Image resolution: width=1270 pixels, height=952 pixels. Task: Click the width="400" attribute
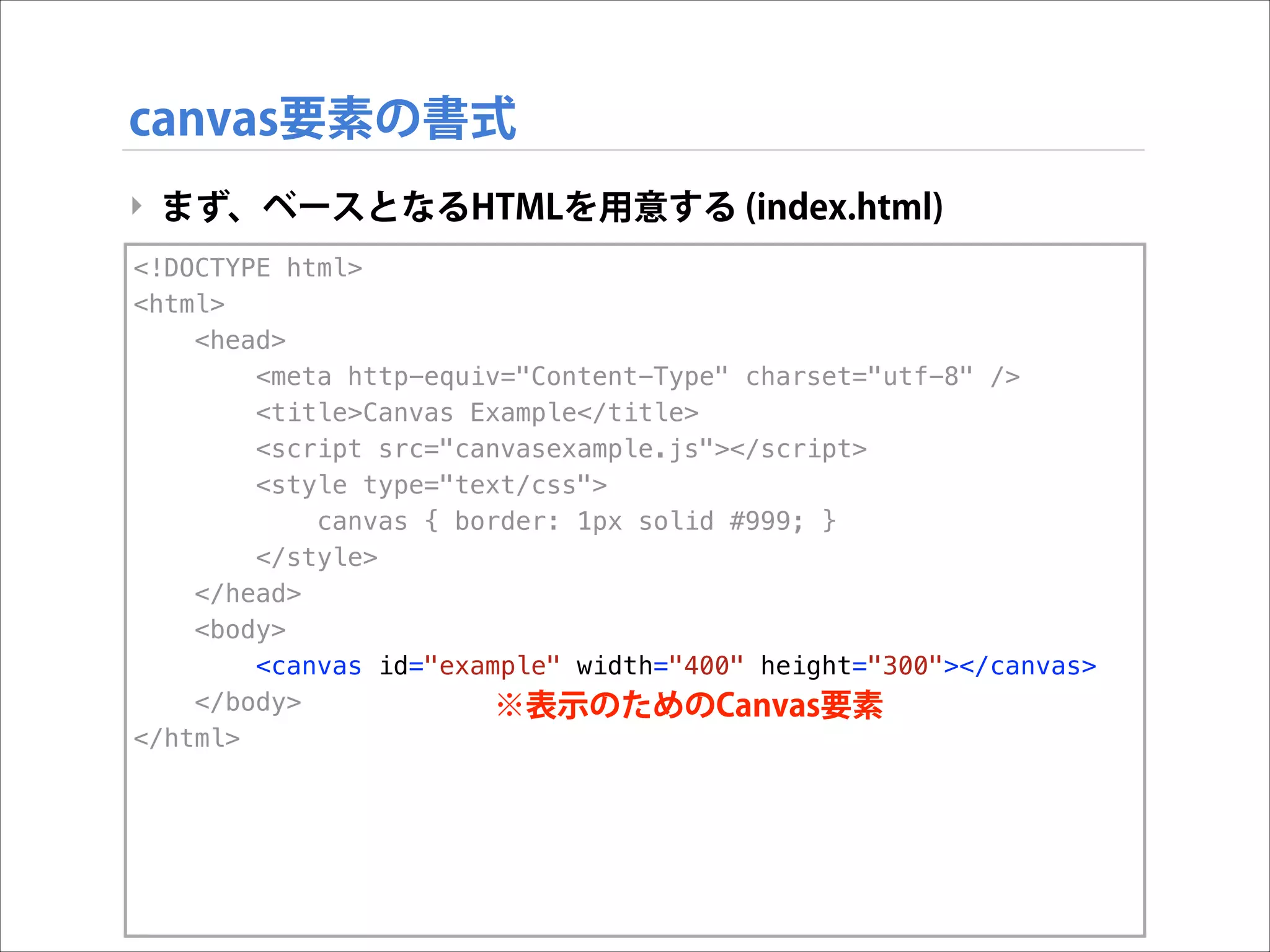(660, 666)
